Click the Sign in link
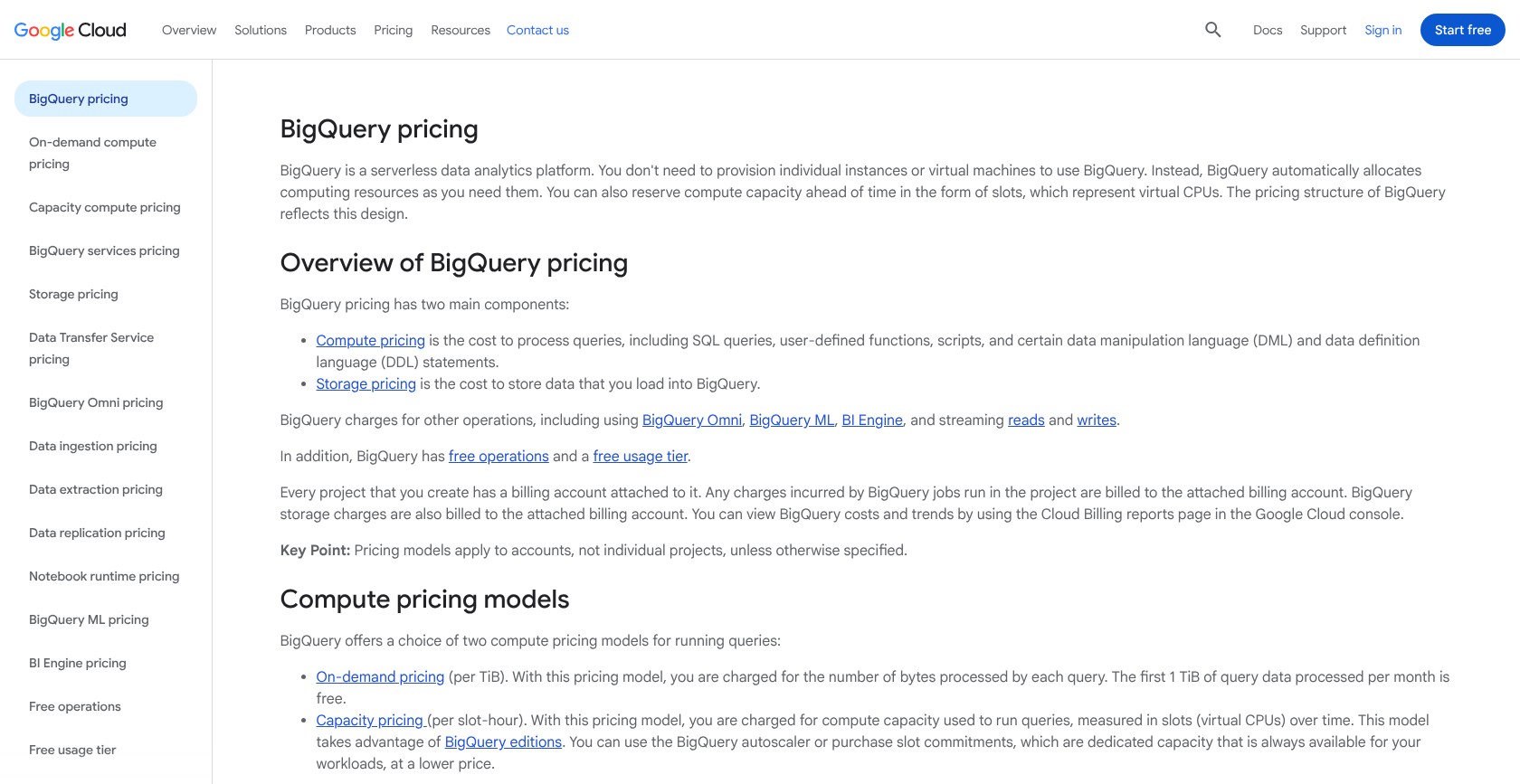The width and height of the screenshot is (1520, 784). click(1383, 30)
